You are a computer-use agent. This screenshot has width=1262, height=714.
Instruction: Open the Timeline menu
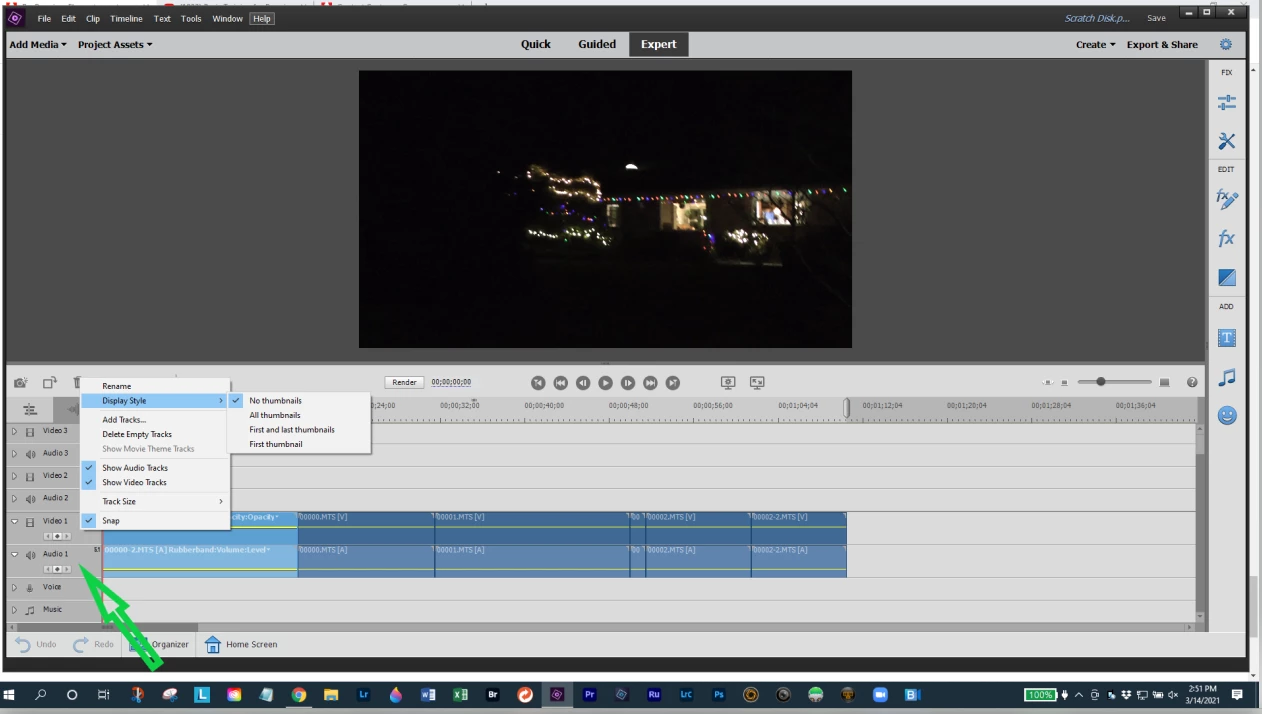(126, 19)
